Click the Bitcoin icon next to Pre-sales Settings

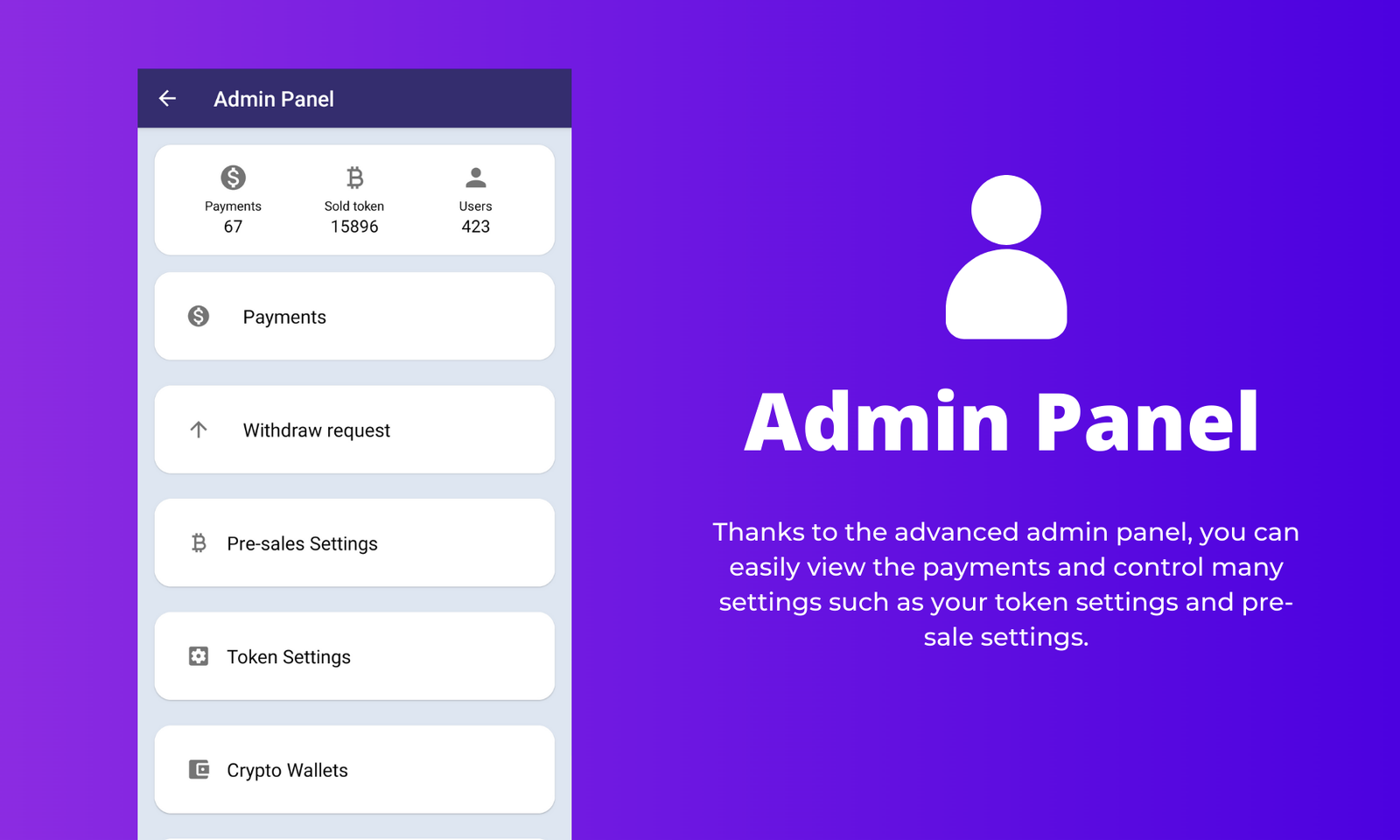coord(199,542)
